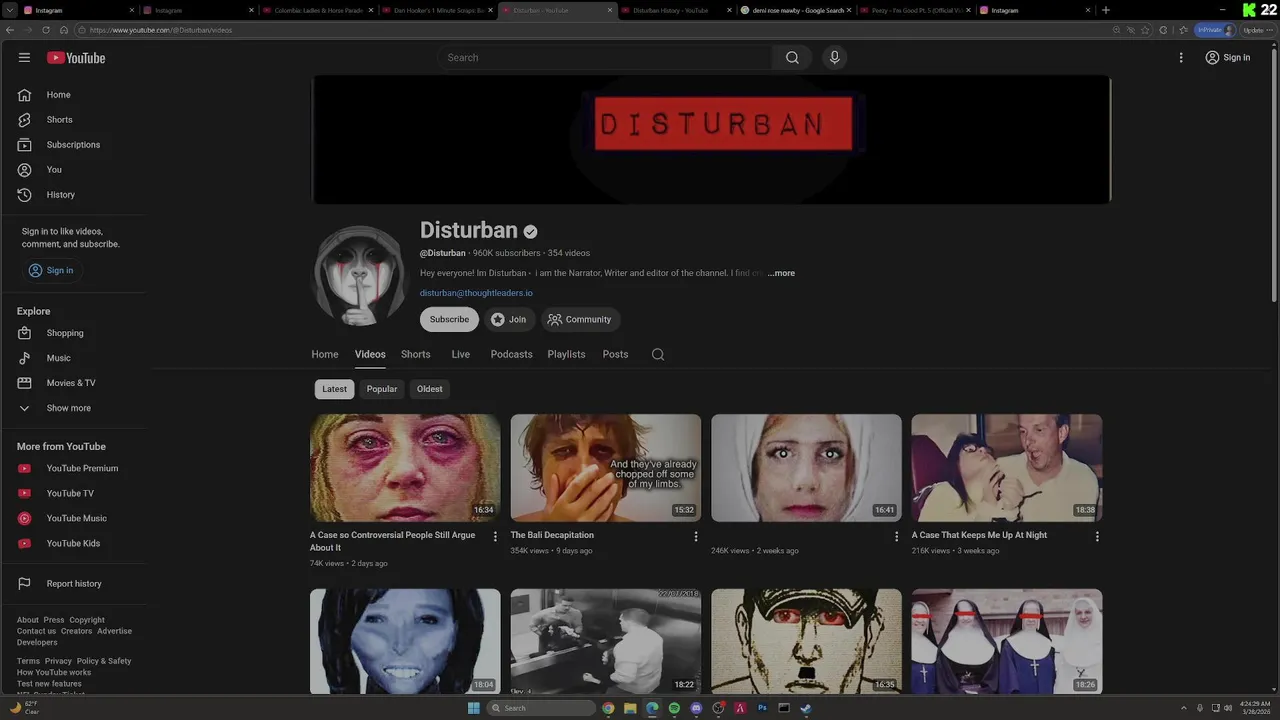This screenshot has height=720, width=1280.
Task: Click the search magnifier button
Action: [792, 57]
